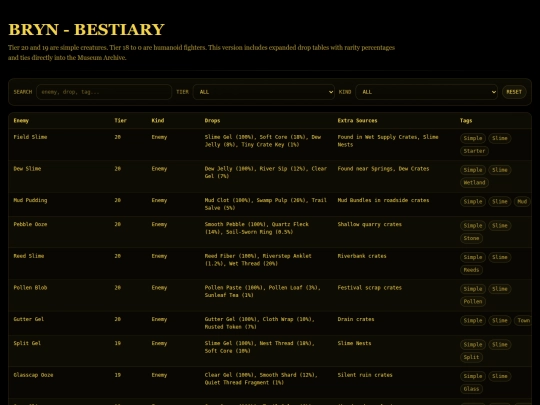The width and height of the screenshot is (540, 405).
Task: Click the Extra Sources column header
Action: pyautogui.click(x=357, y=121)
